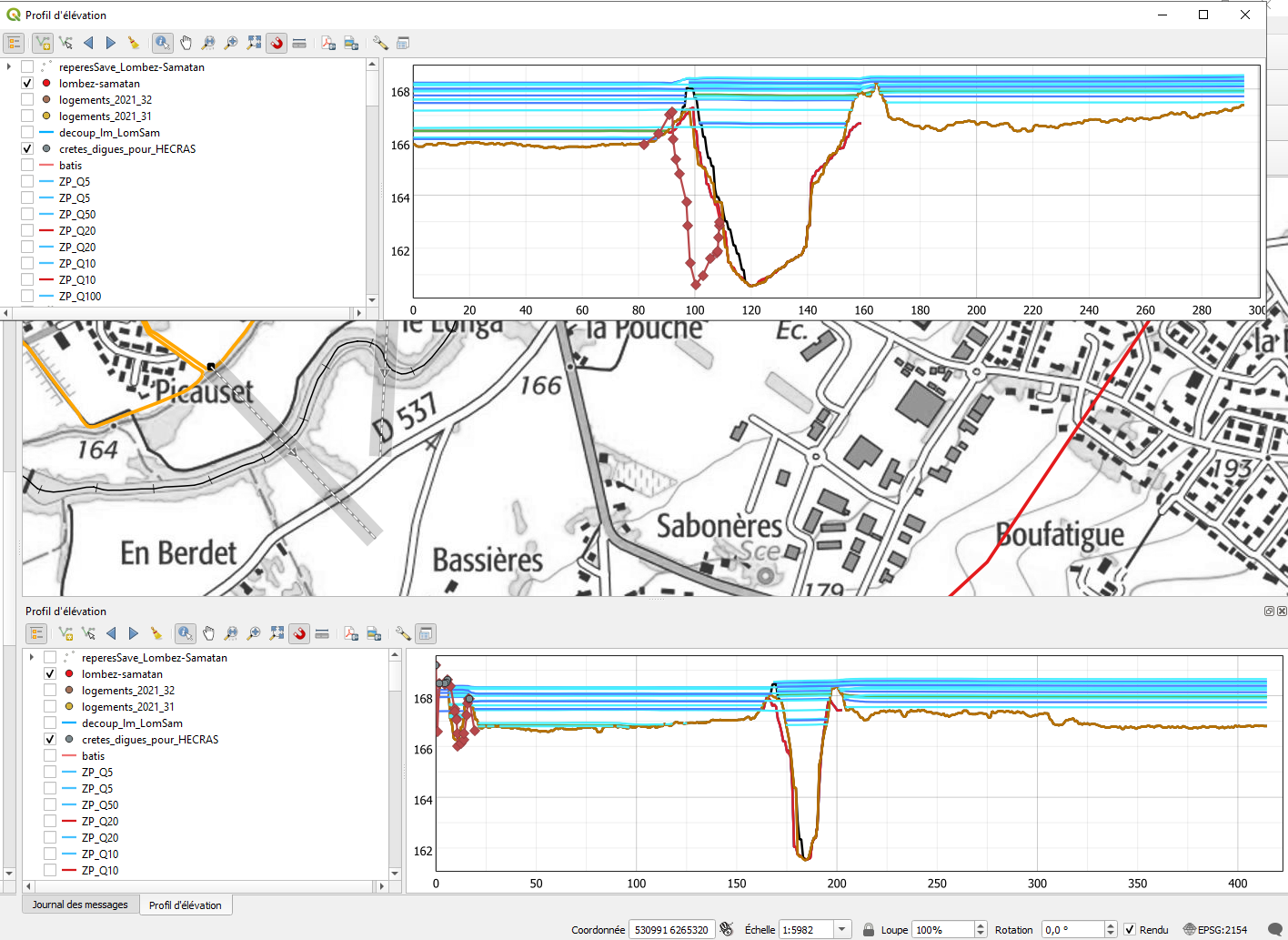Viewport: 1288px width, 940px height.
Task: Clear the profile using the broom icon
Action: coord(134,42)
